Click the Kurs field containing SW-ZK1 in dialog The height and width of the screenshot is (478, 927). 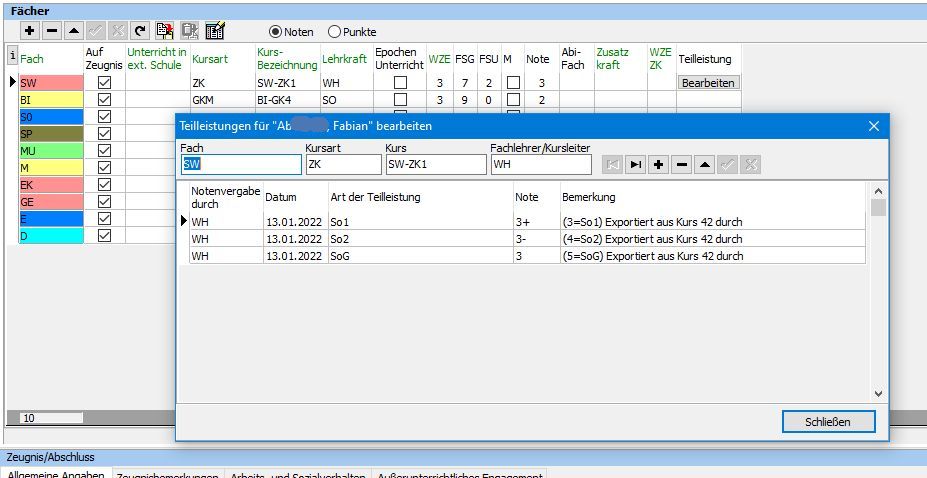tap(436, 164)
